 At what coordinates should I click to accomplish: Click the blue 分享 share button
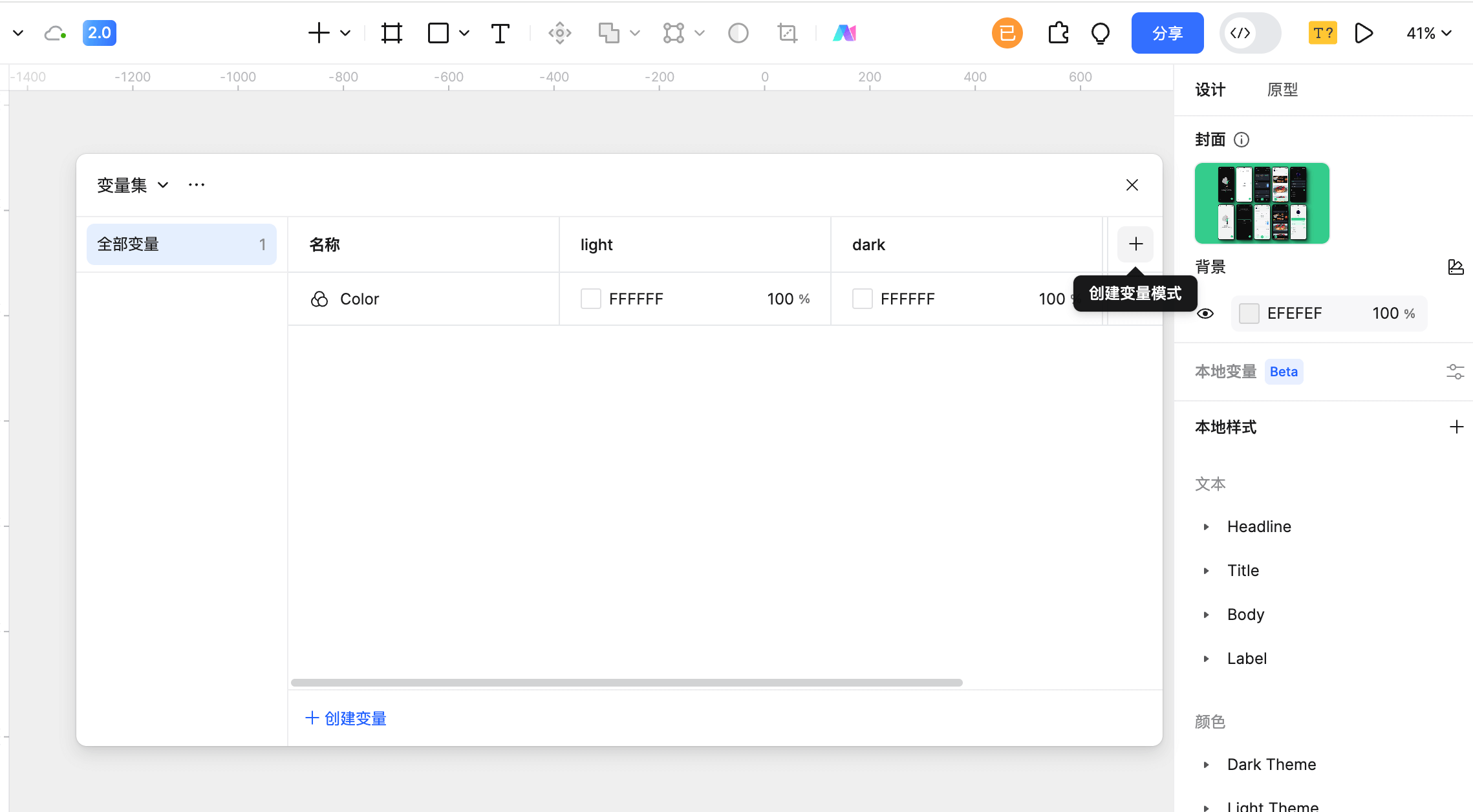coord(1168,33)
